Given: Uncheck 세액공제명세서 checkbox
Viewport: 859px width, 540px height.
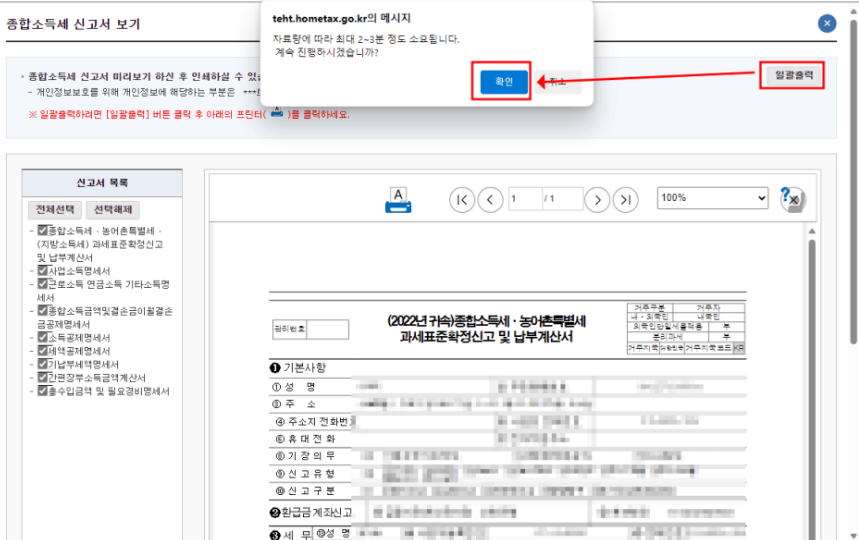Looking at the screenshot, I should tap(43, 351).
